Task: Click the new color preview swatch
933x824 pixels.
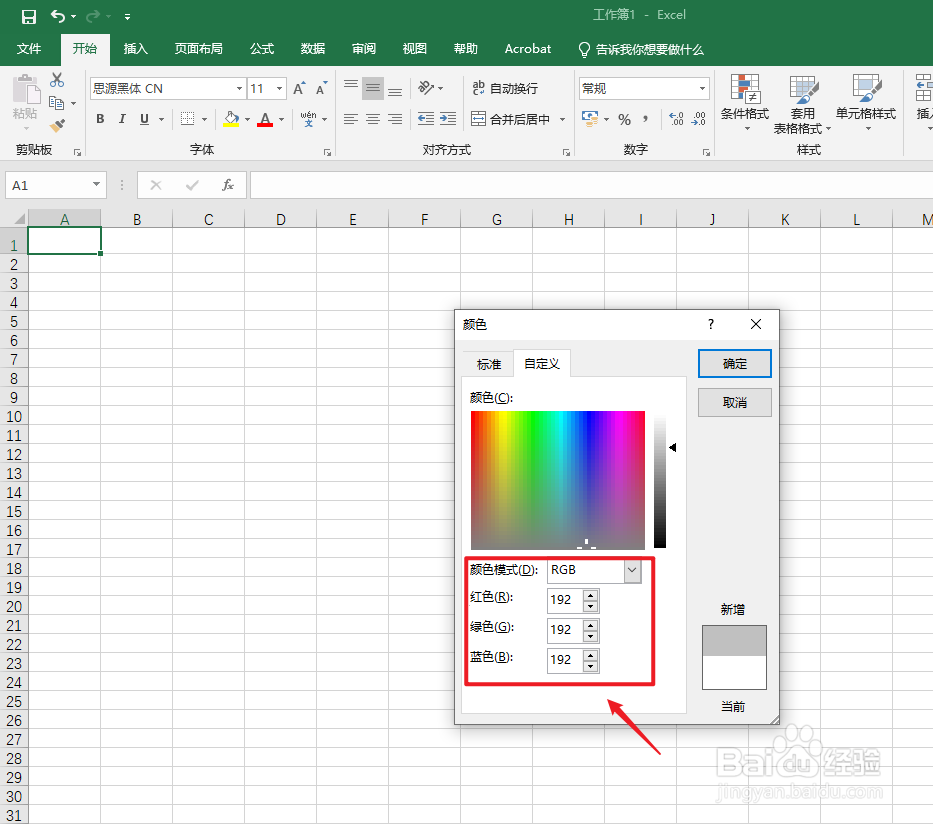Action: tap(734, 641)
